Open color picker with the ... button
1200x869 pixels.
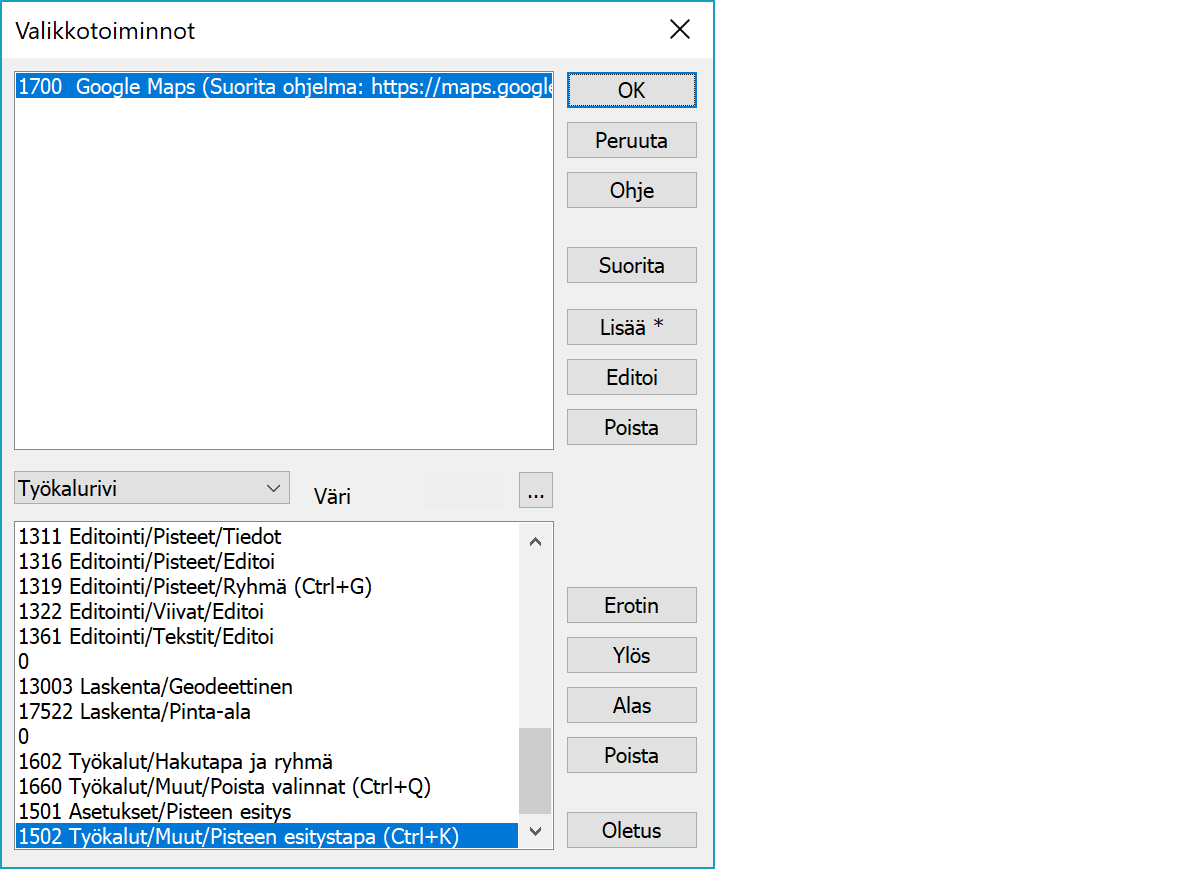click(x=536, y=491)
